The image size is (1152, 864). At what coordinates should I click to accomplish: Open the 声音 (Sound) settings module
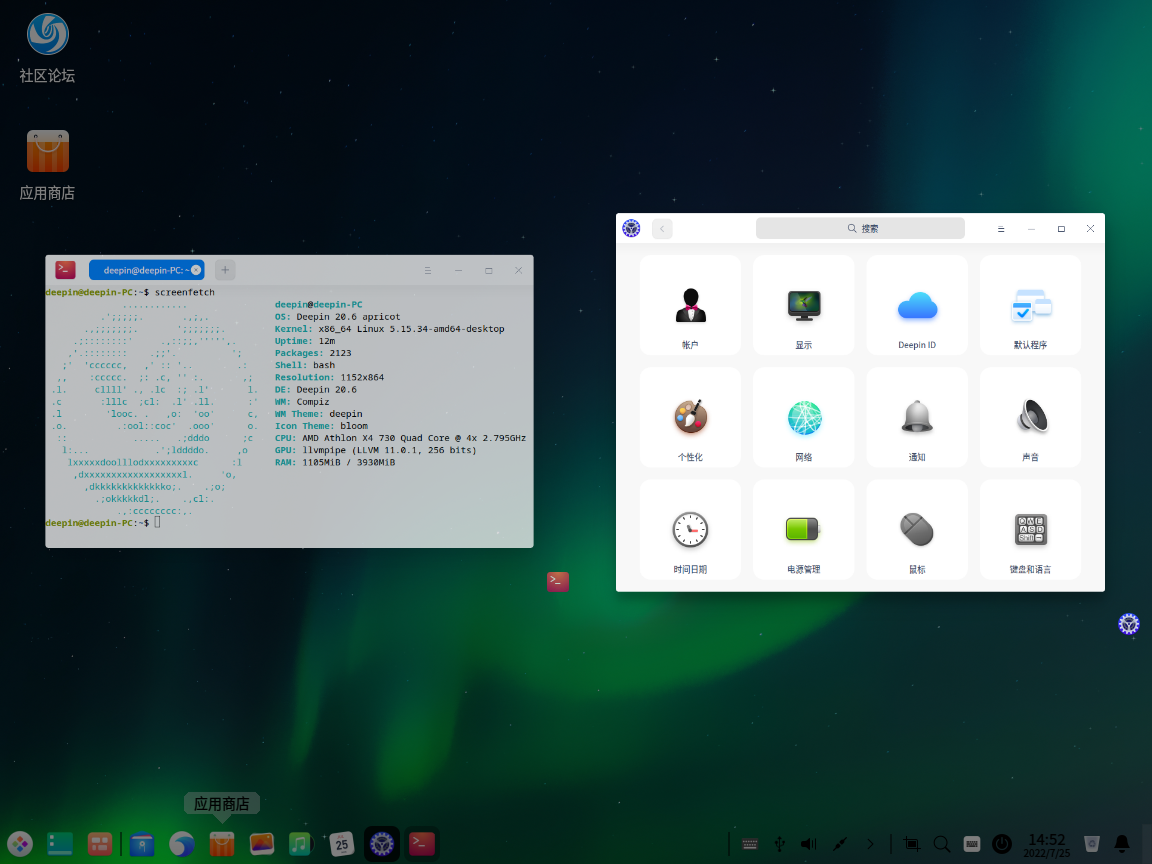(1030, 418)
